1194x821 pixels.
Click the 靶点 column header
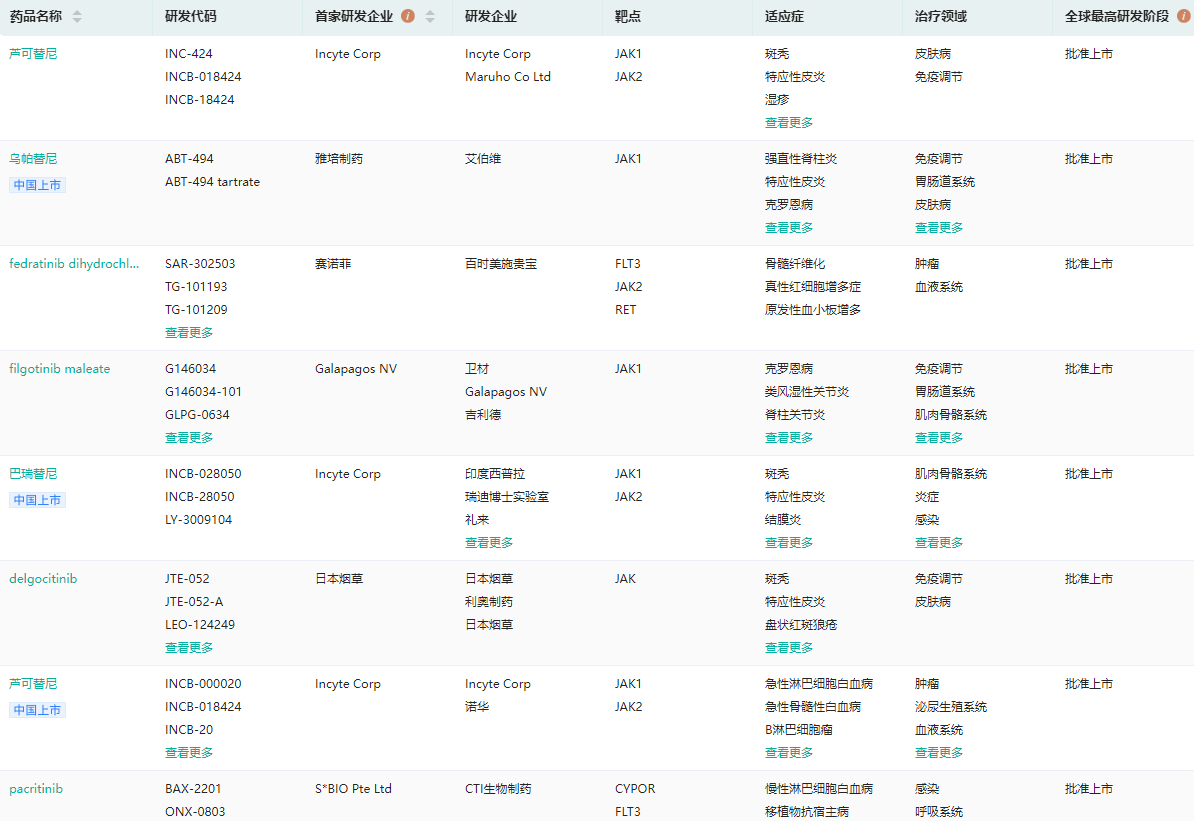click(627, 16)
